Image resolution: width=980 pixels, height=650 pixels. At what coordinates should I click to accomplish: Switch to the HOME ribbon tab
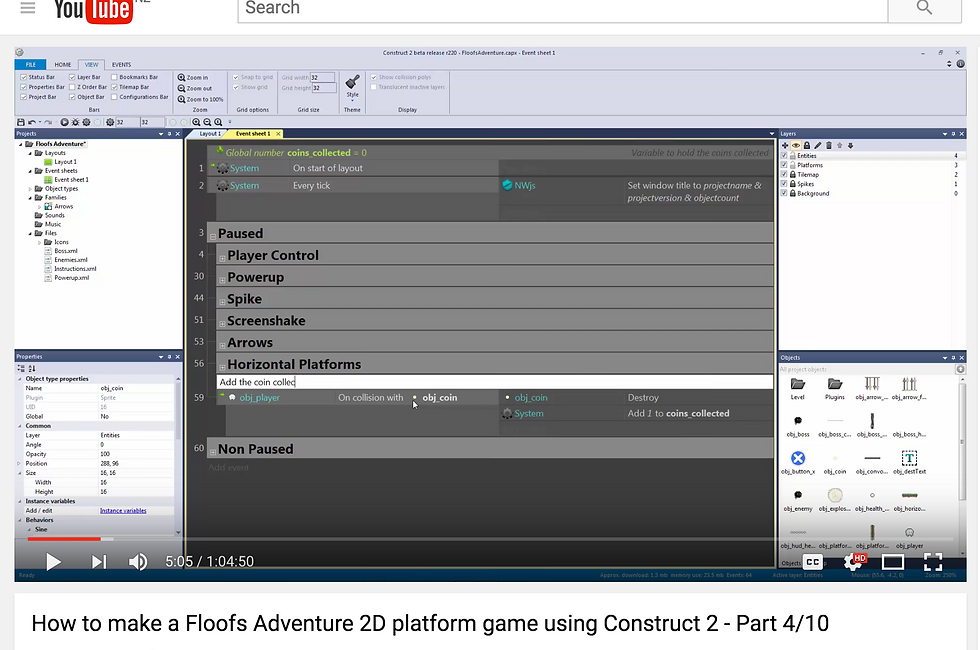tap(62, 64)
